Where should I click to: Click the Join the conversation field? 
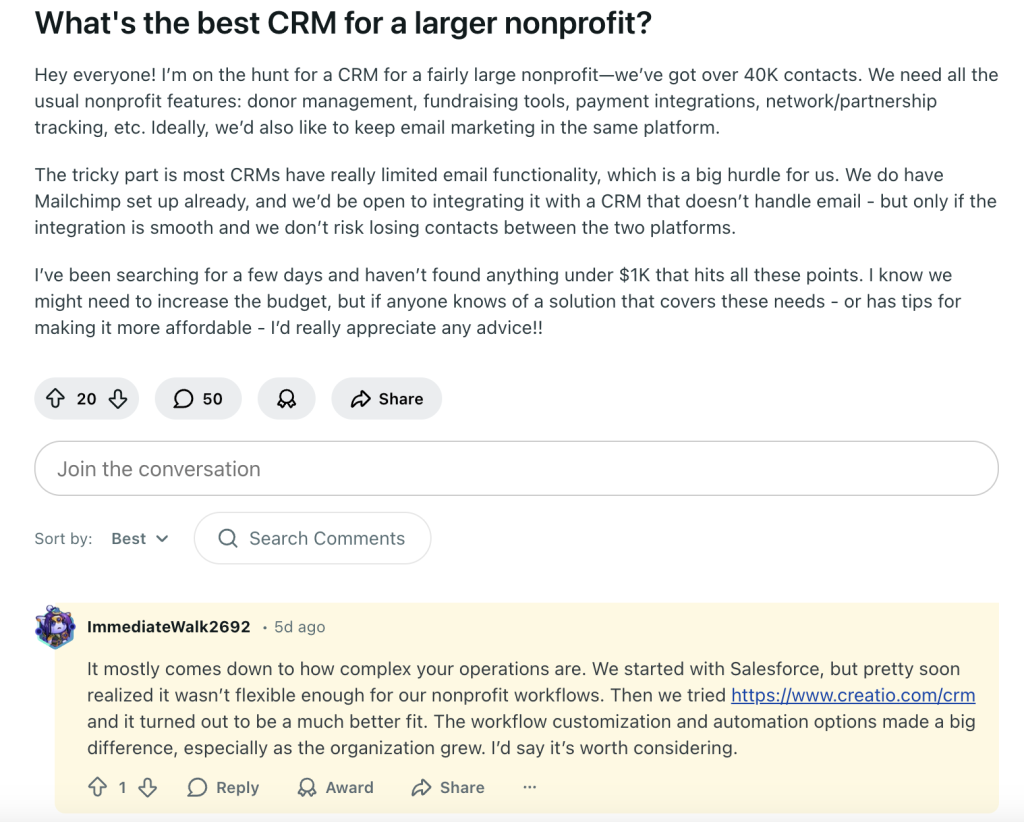(x=516, y=469)
